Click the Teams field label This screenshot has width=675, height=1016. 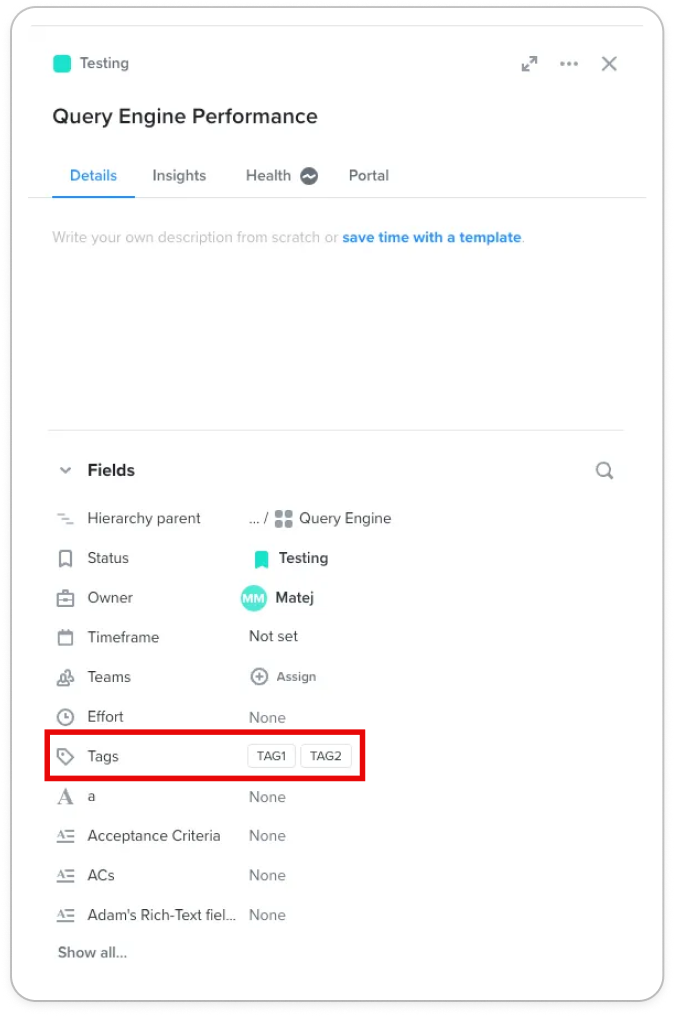(109, 677)
